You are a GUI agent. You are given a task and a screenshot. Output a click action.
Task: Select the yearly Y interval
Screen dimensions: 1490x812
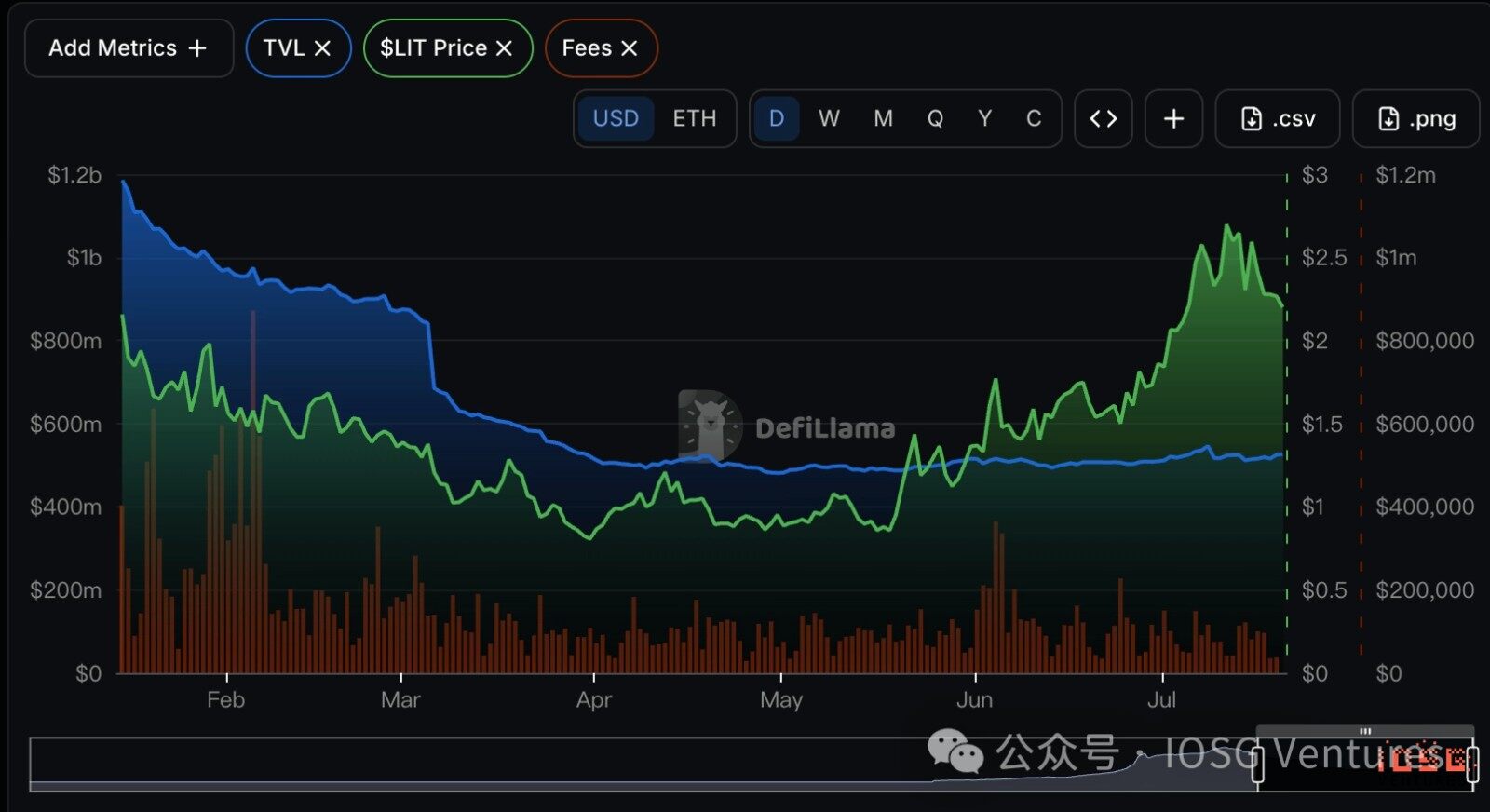[984, 118]
